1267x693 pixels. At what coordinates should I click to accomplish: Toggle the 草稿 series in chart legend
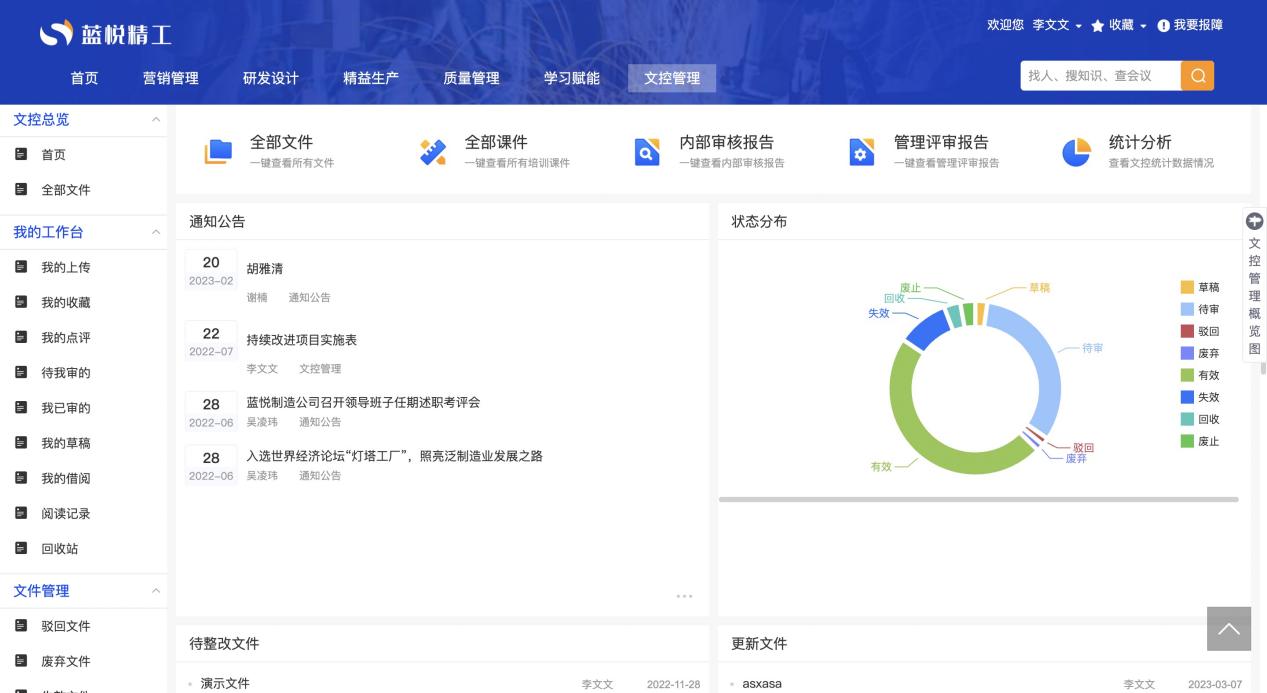[x=1203, y=287]
